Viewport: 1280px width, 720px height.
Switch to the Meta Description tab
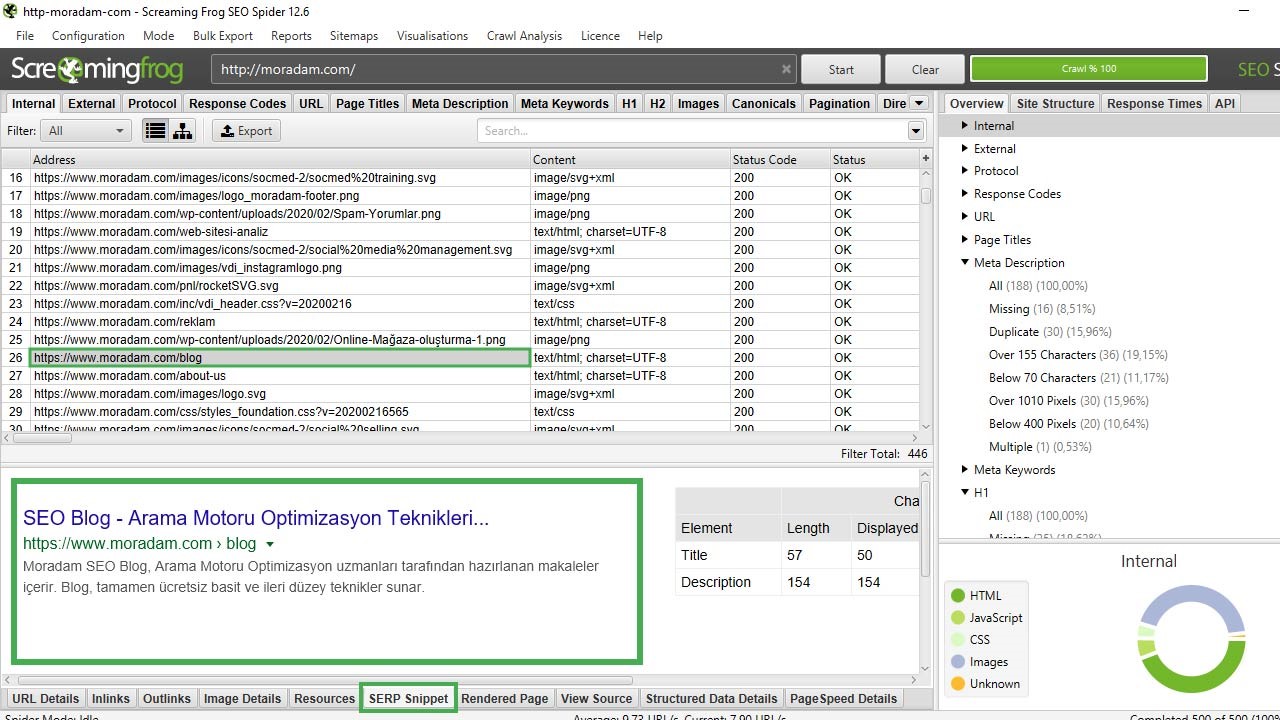click(x=460, y=103)
